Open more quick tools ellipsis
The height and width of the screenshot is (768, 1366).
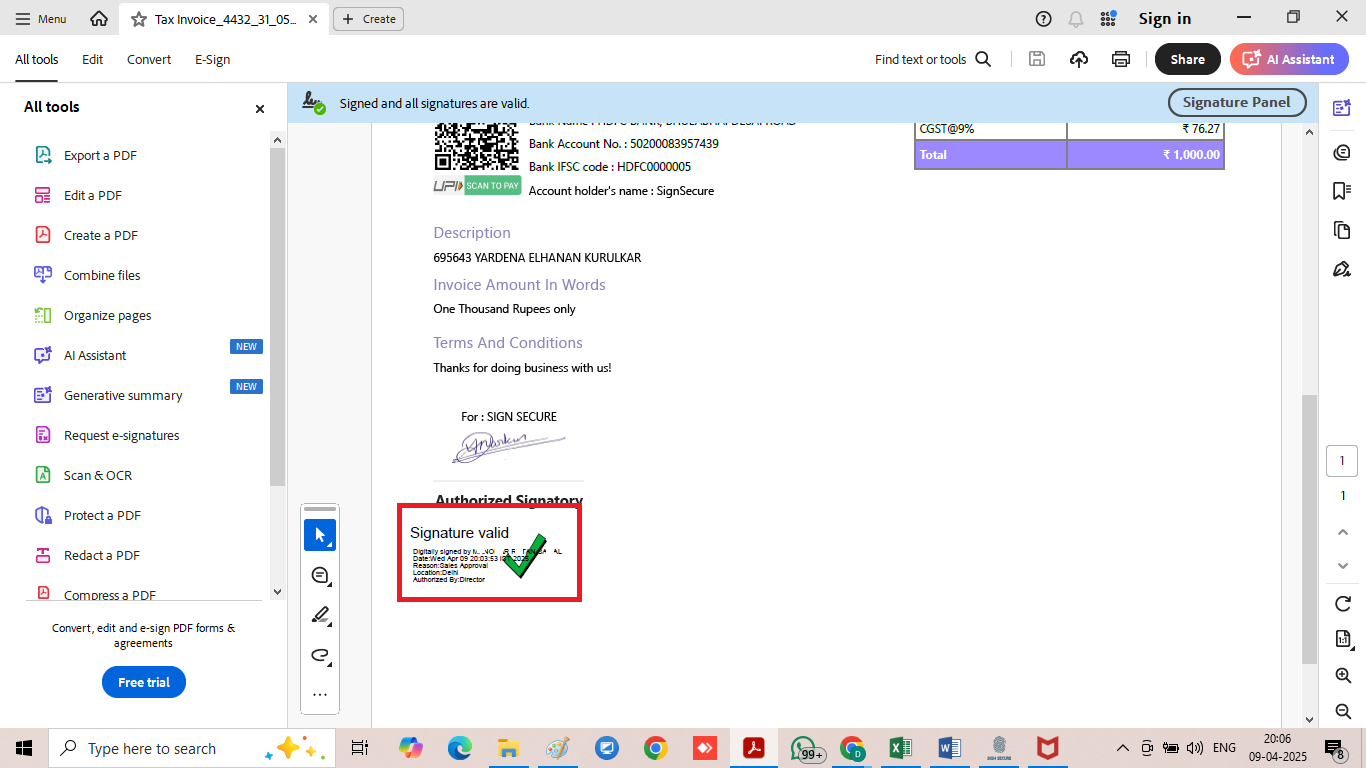(320, 694)
